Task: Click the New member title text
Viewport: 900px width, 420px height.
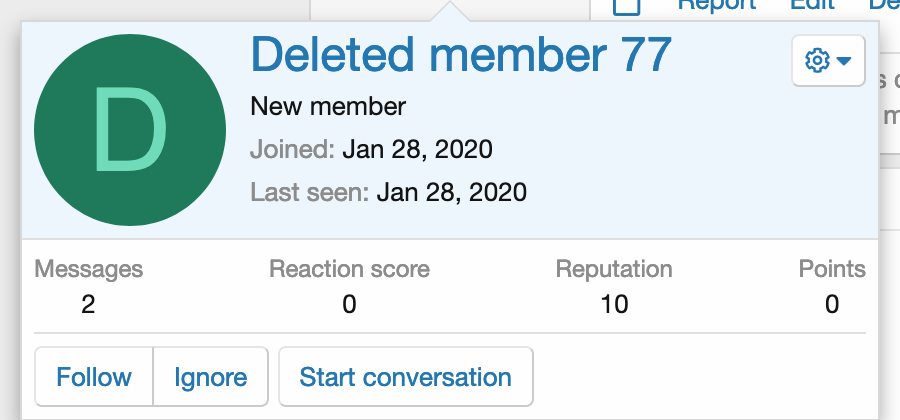Action: [328, 106]
